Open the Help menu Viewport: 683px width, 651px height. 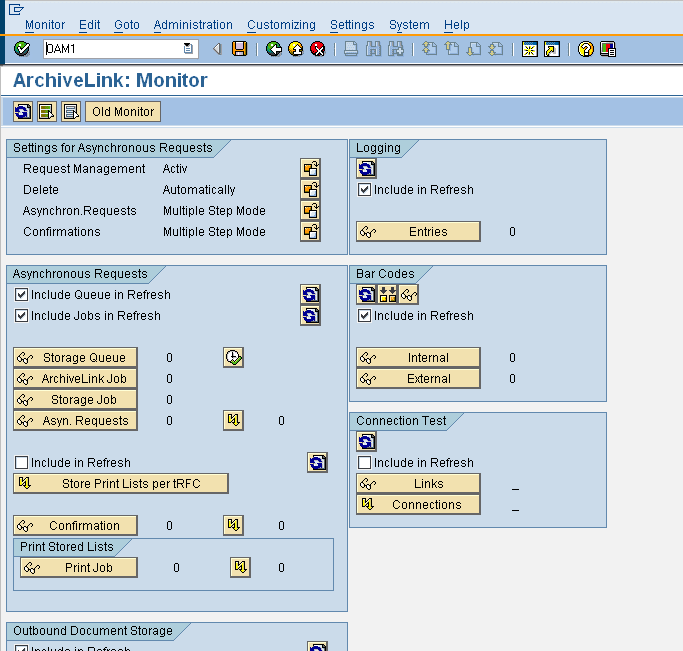456,25
